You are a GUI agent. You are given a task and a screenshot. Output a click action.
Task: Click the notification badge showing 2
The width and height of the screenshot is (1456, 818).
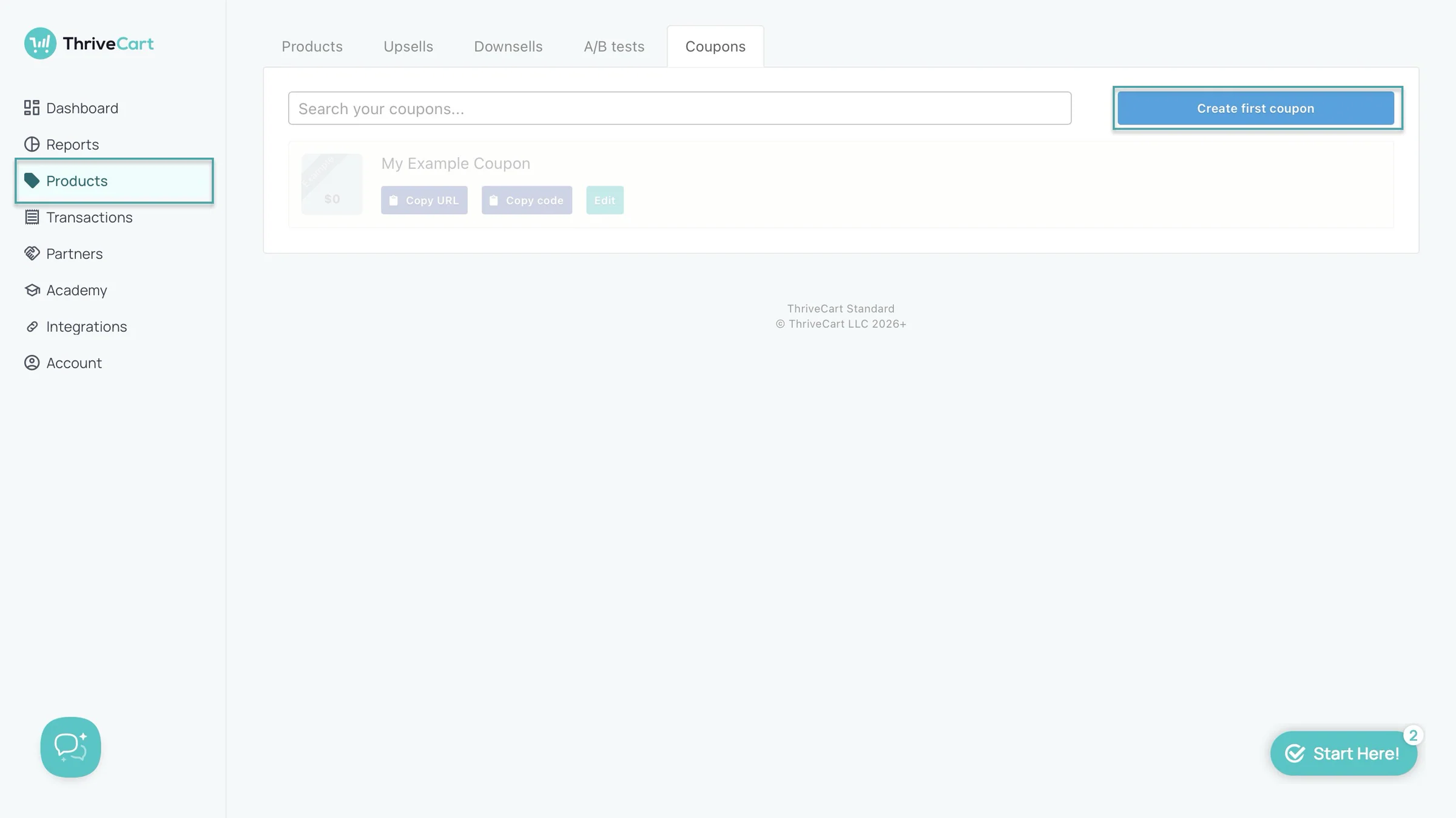1413,735
